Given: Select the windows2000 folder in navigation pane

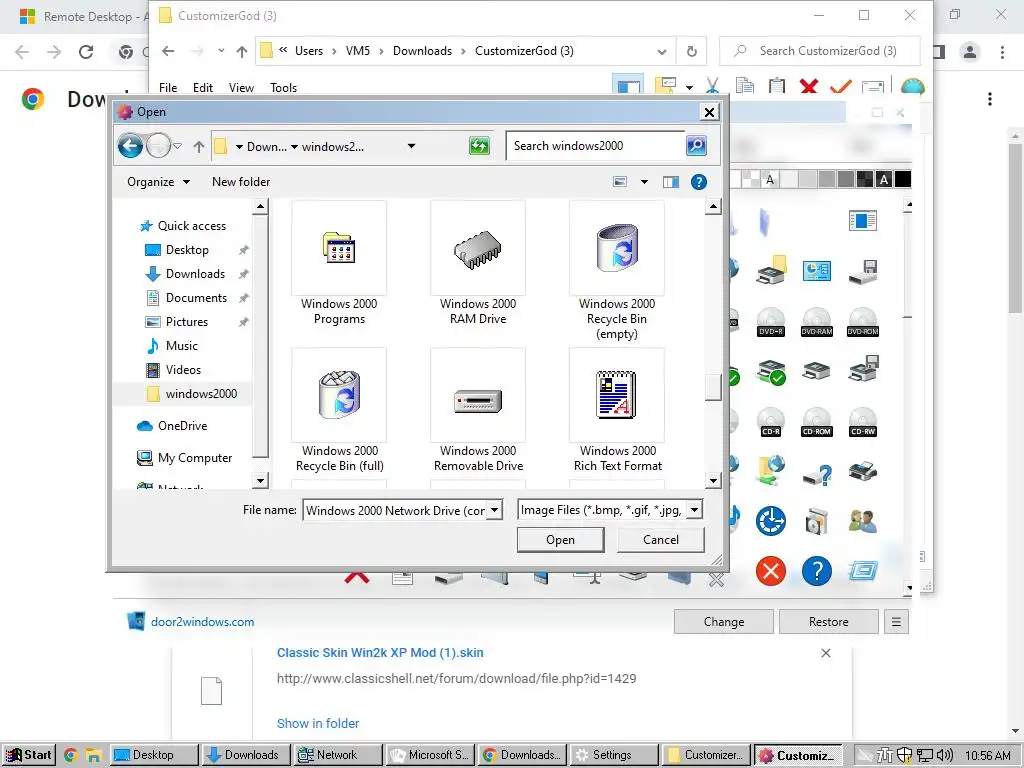Looking at the screenshot, I should click(191, 394).
